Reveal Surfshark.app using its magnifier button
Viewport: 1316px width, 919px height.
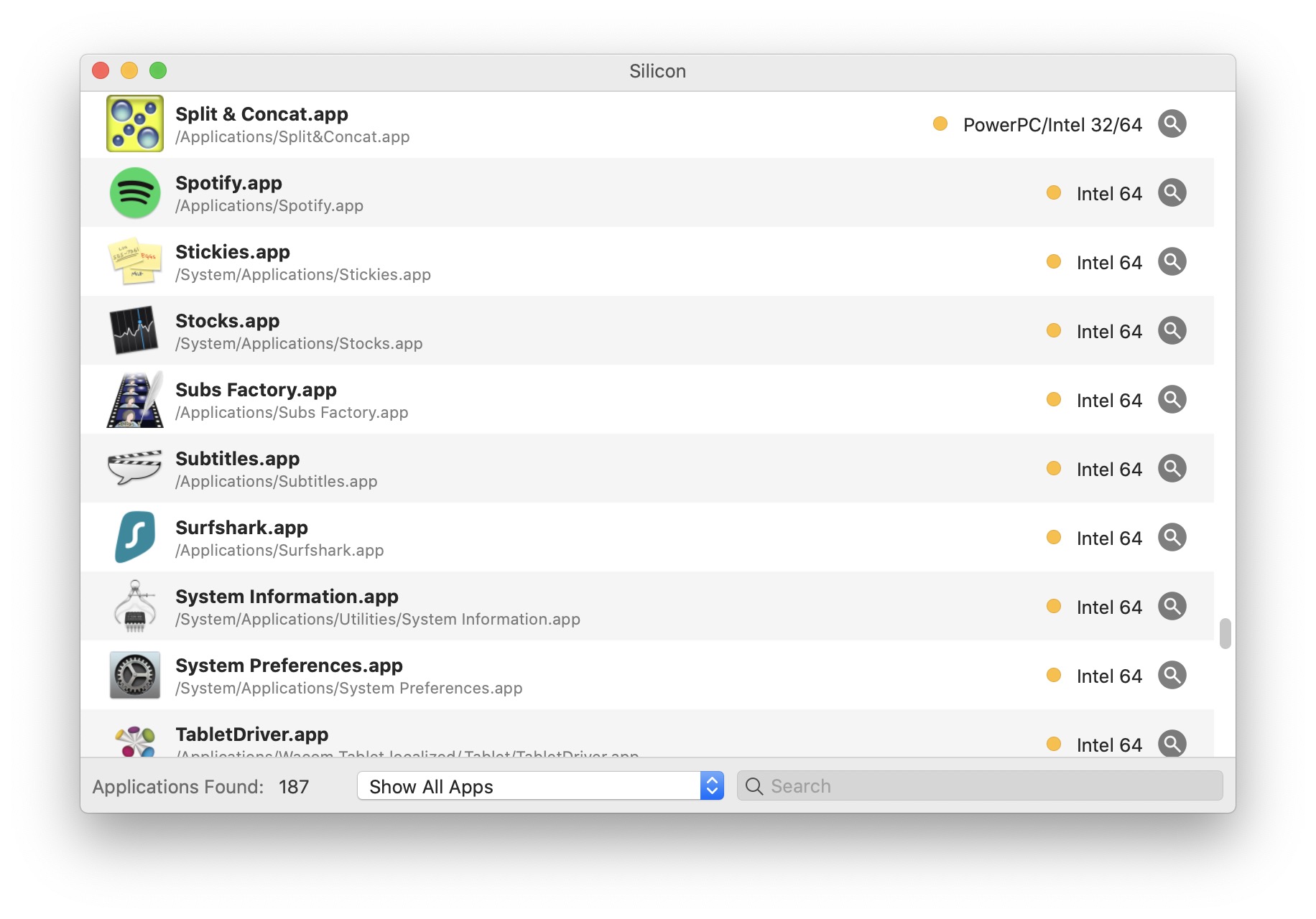1172,537
